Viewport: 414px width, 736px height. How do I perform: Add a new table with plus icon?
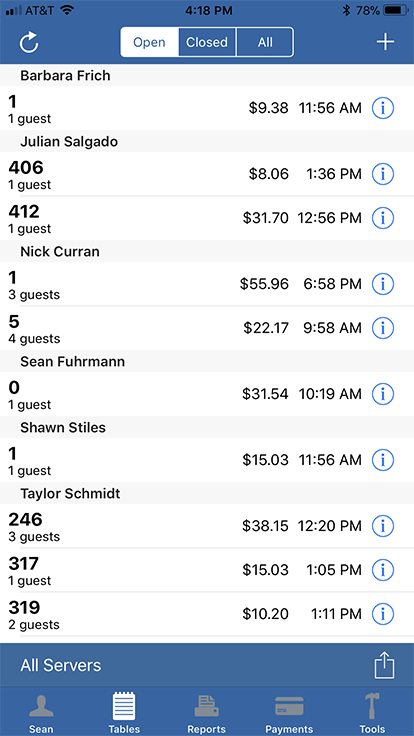(x=385, y=42)
